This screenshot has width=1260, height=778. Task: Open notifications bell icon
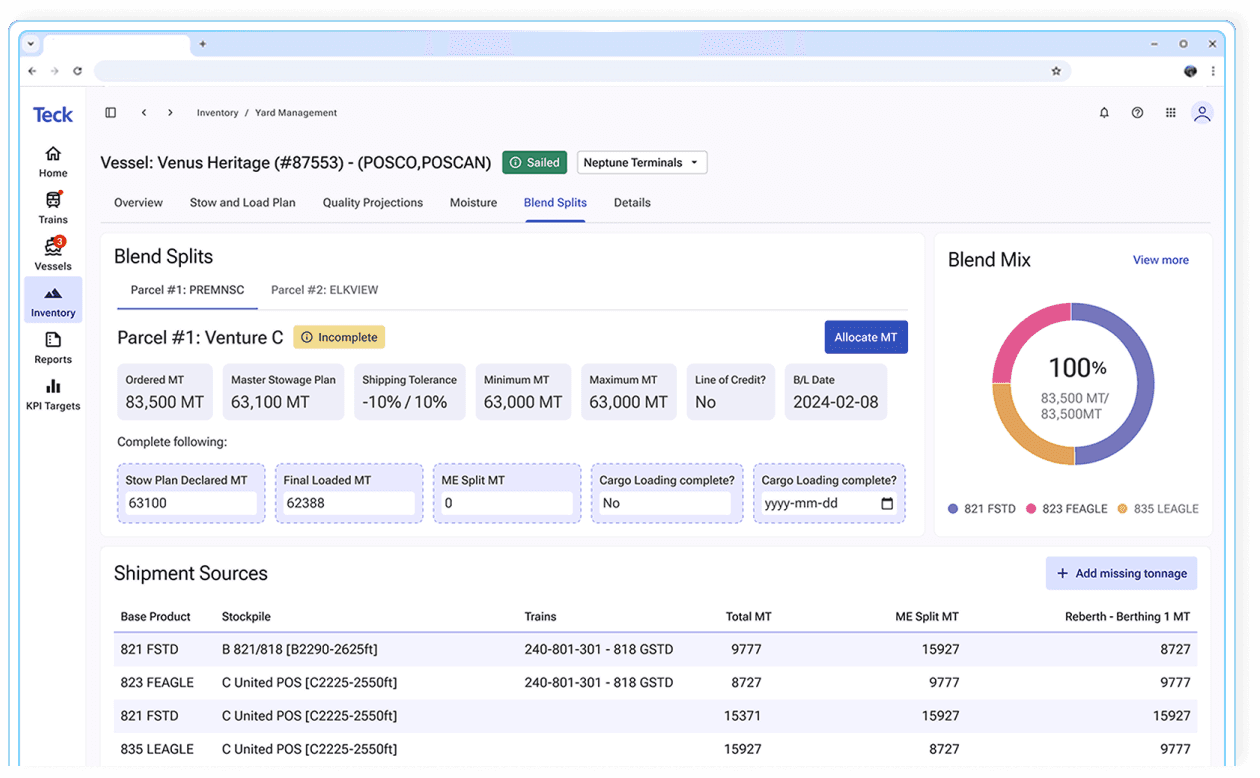point(1104,113)
